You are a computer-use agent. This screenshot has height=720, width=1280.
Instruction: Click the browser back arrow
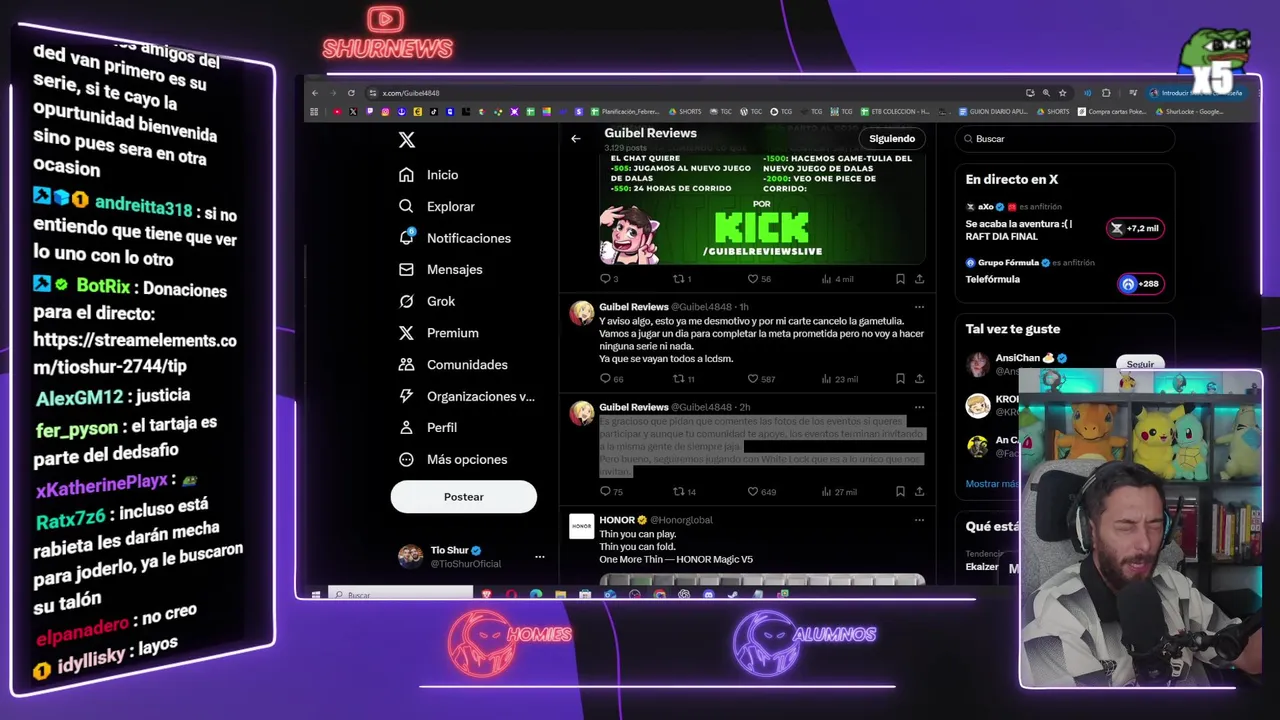315,93
